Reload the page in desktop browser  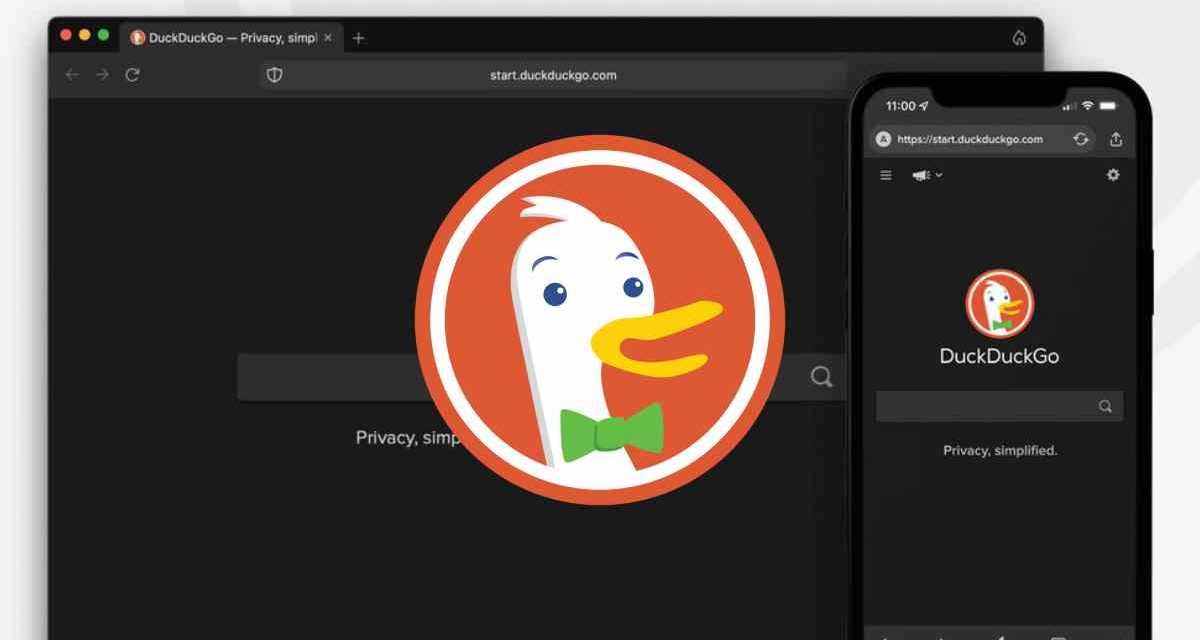(132, 75)
